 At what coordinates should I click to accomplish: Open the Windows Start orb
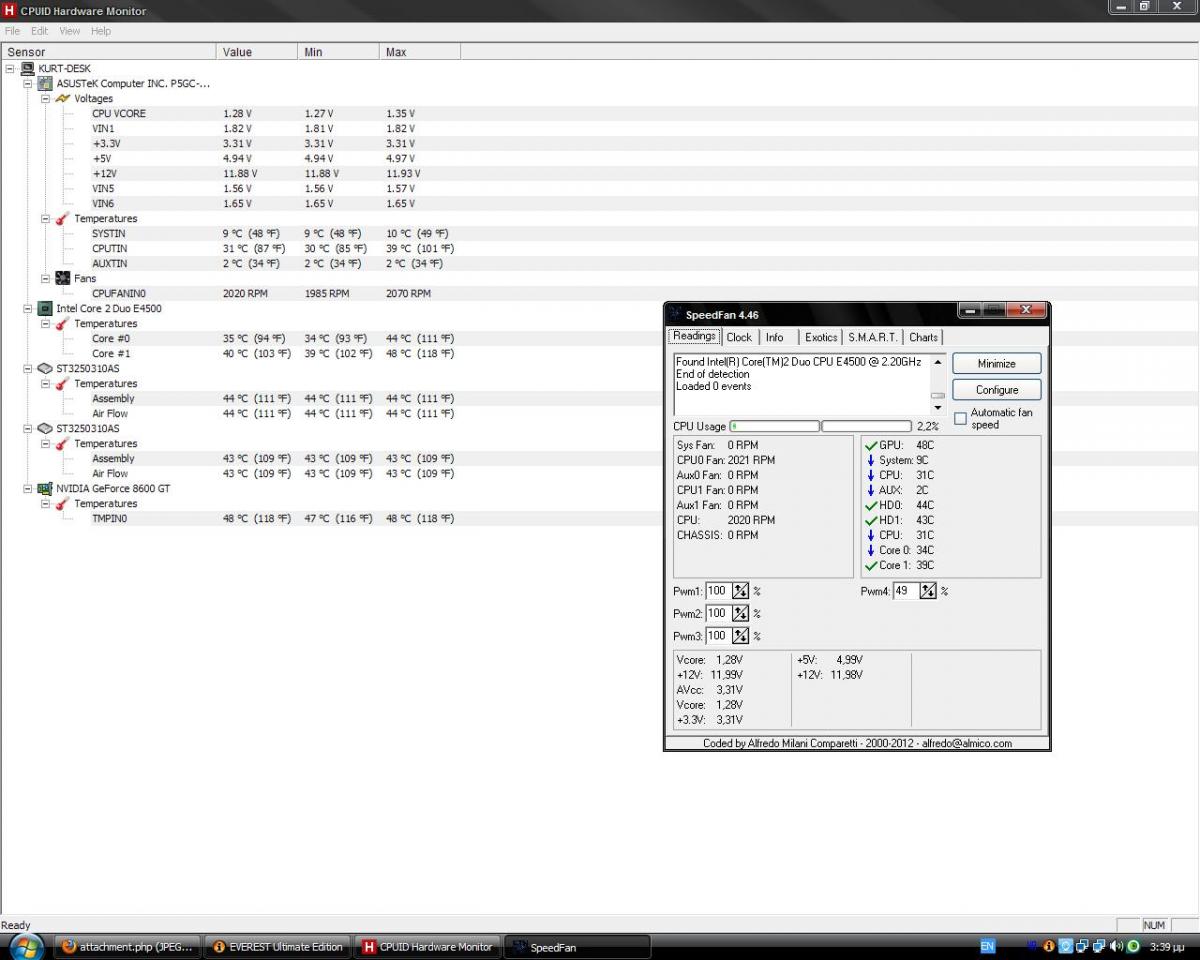pyautogui.click(x=25, y=945)
